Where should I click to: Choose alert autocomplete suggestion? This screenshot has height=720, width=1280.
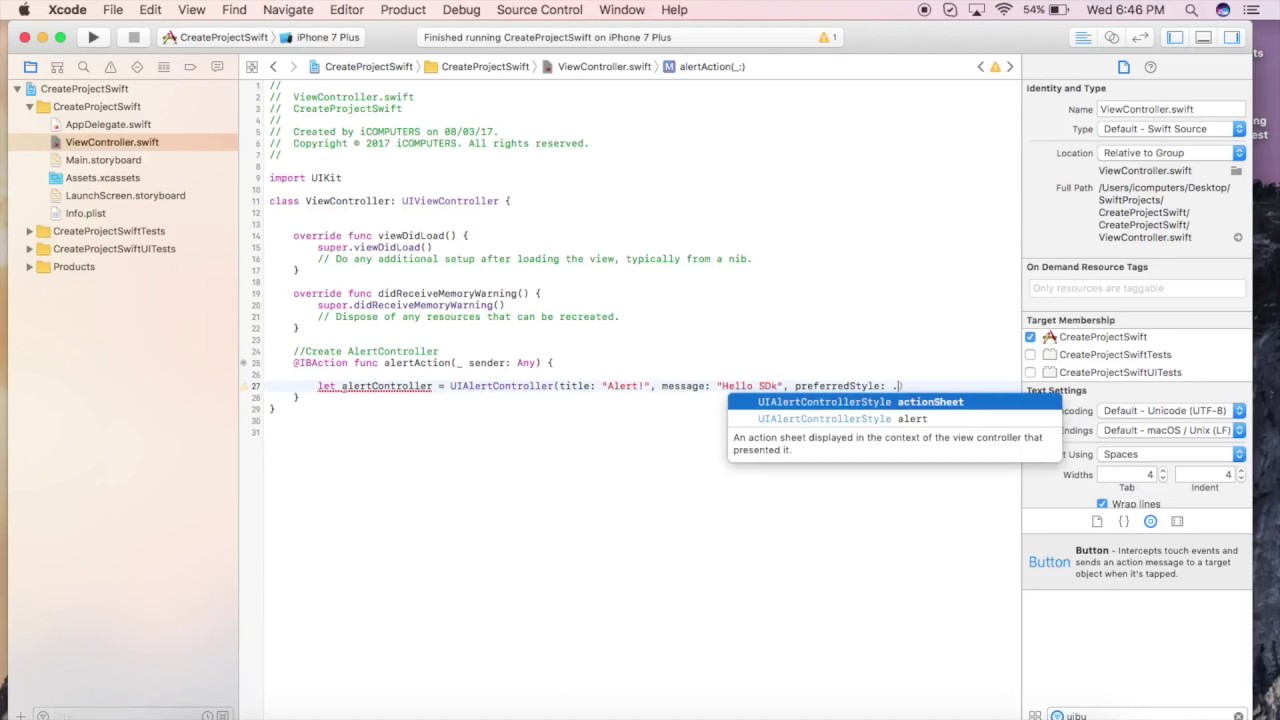click(x=894, y=419)
